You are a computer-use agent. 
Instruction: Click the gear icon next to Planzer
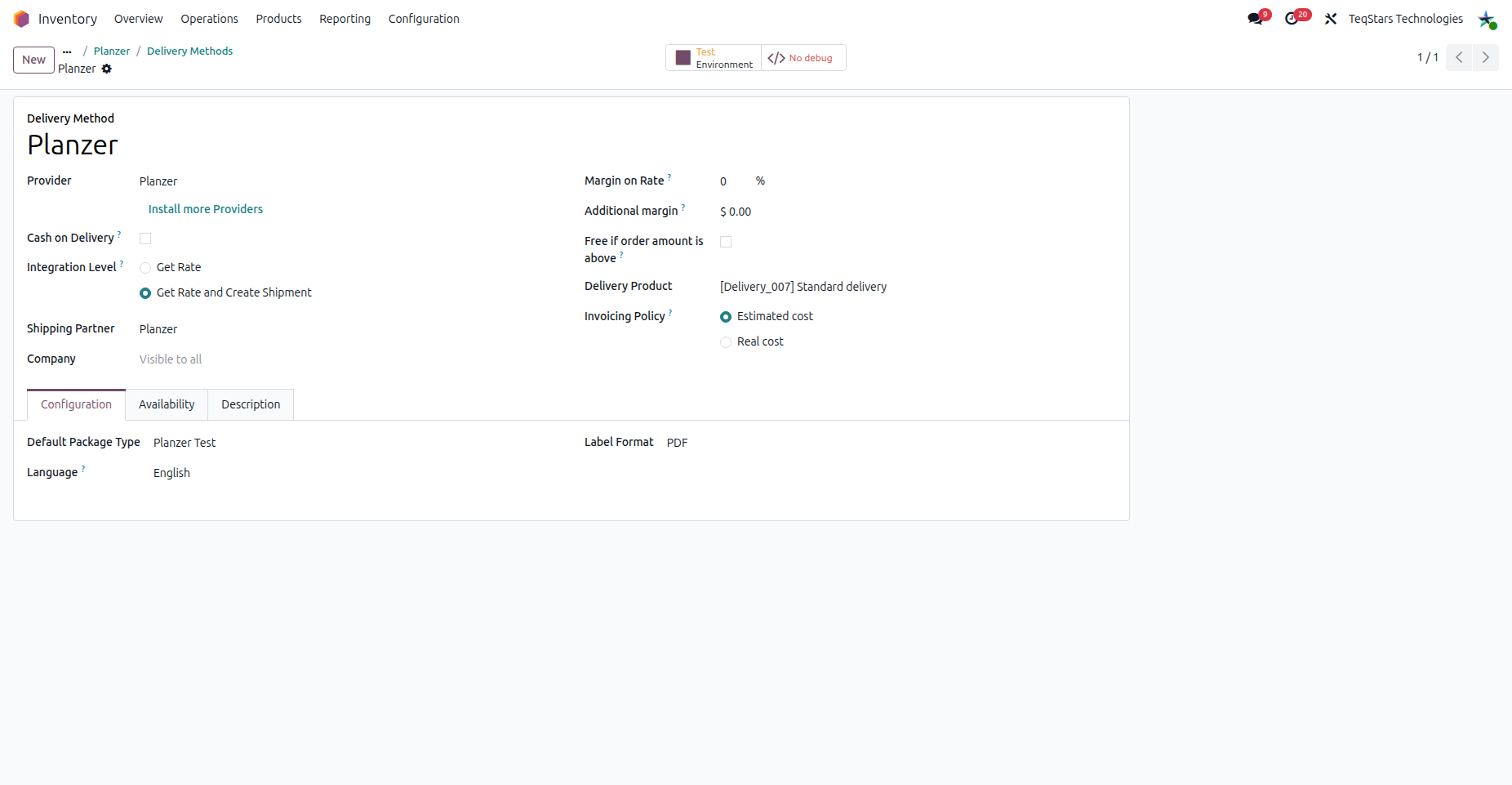(x=106, y=69)
